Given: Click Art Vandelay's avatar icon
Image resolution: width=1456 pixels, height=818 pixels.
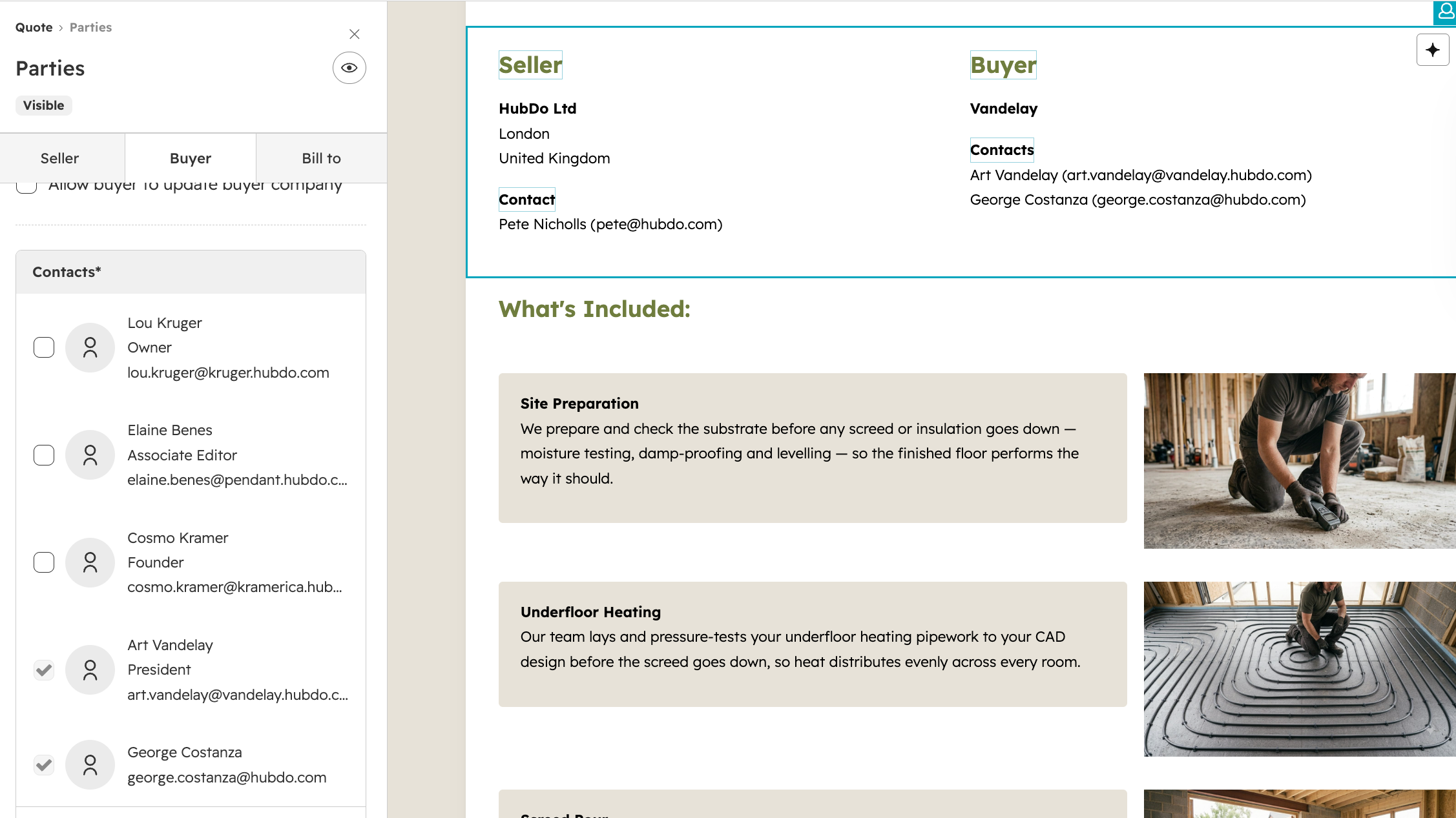Looking at the screenshot, I should [x=90, y=670].
